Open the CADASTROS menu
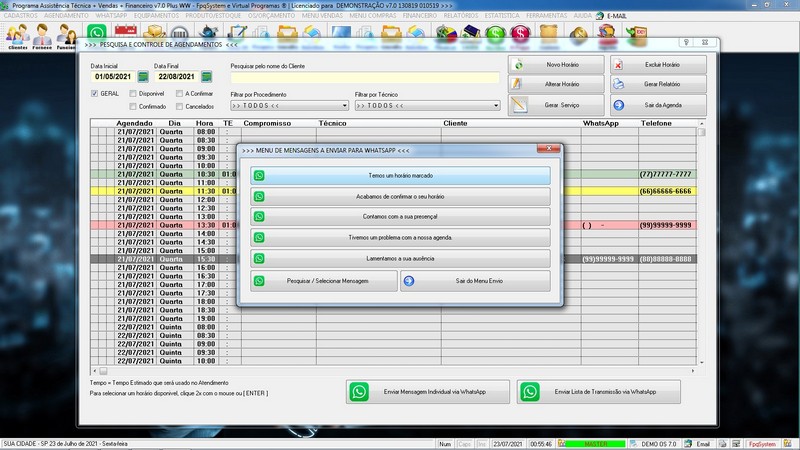Image resolution: width=800 pixels, height=450 pixels. click(x=20, y=16)
